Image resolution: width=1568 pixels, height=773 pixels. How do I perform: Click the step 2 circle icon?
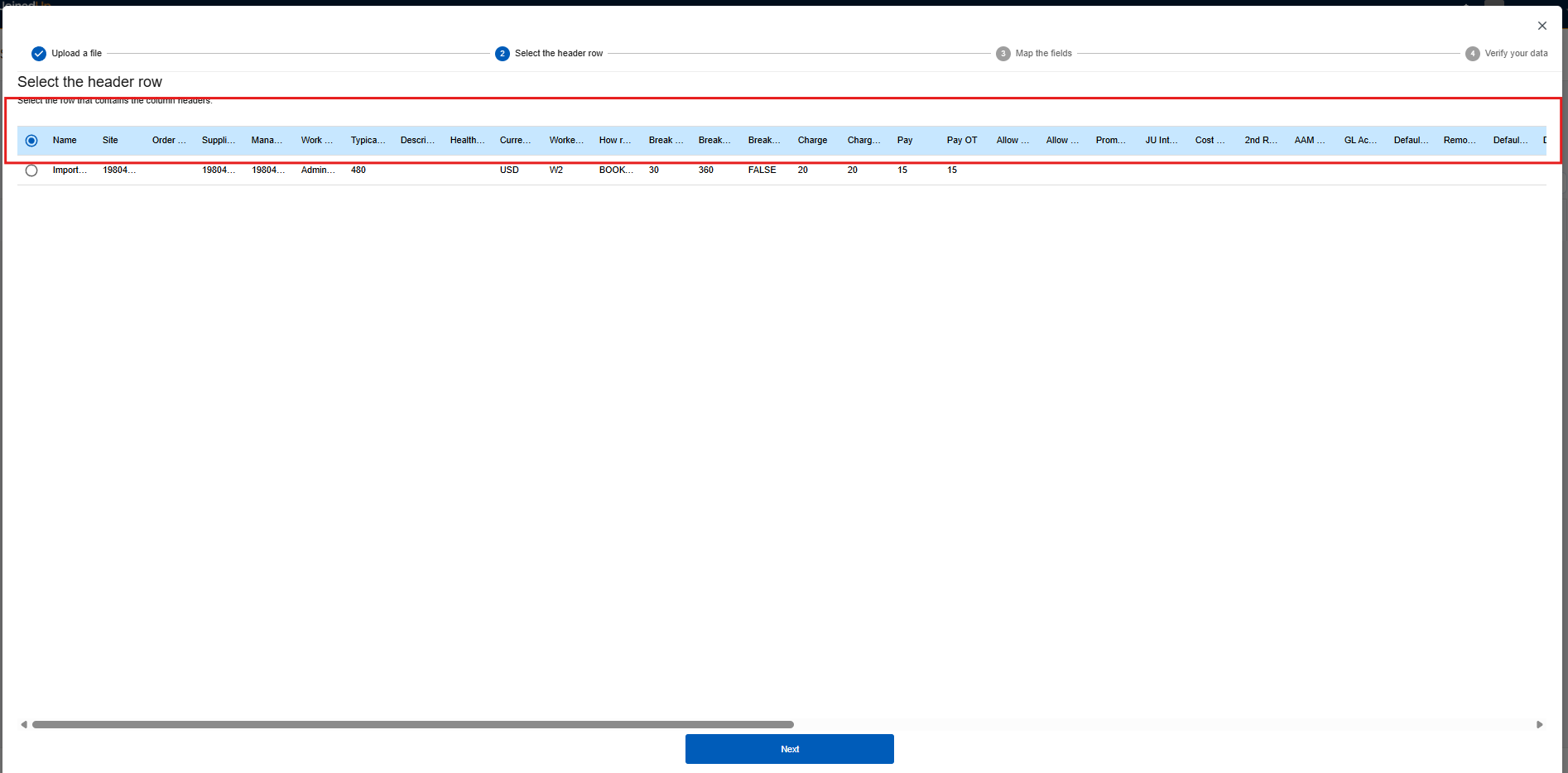coord(503,54)
